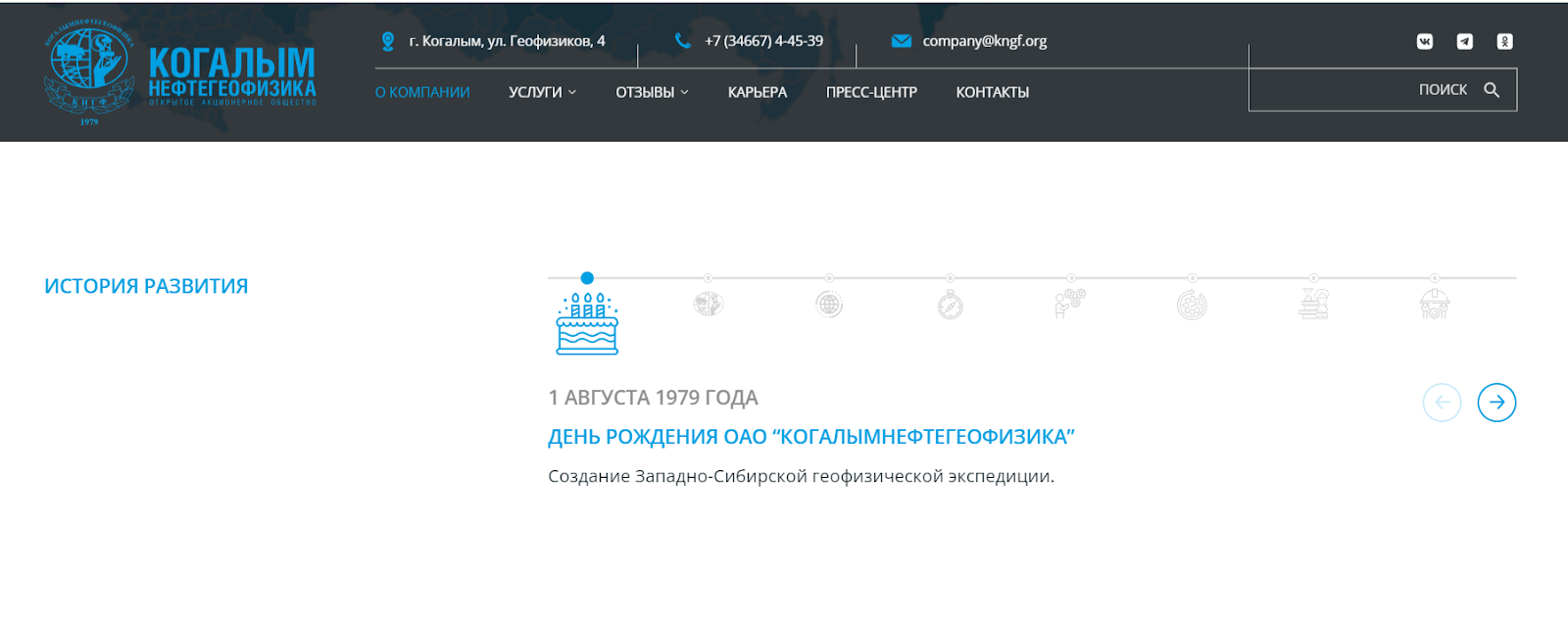Go to the ПРЕСС-ЦЕНТР page
The width and height of the screenshot is (1568, 618).
871,92
